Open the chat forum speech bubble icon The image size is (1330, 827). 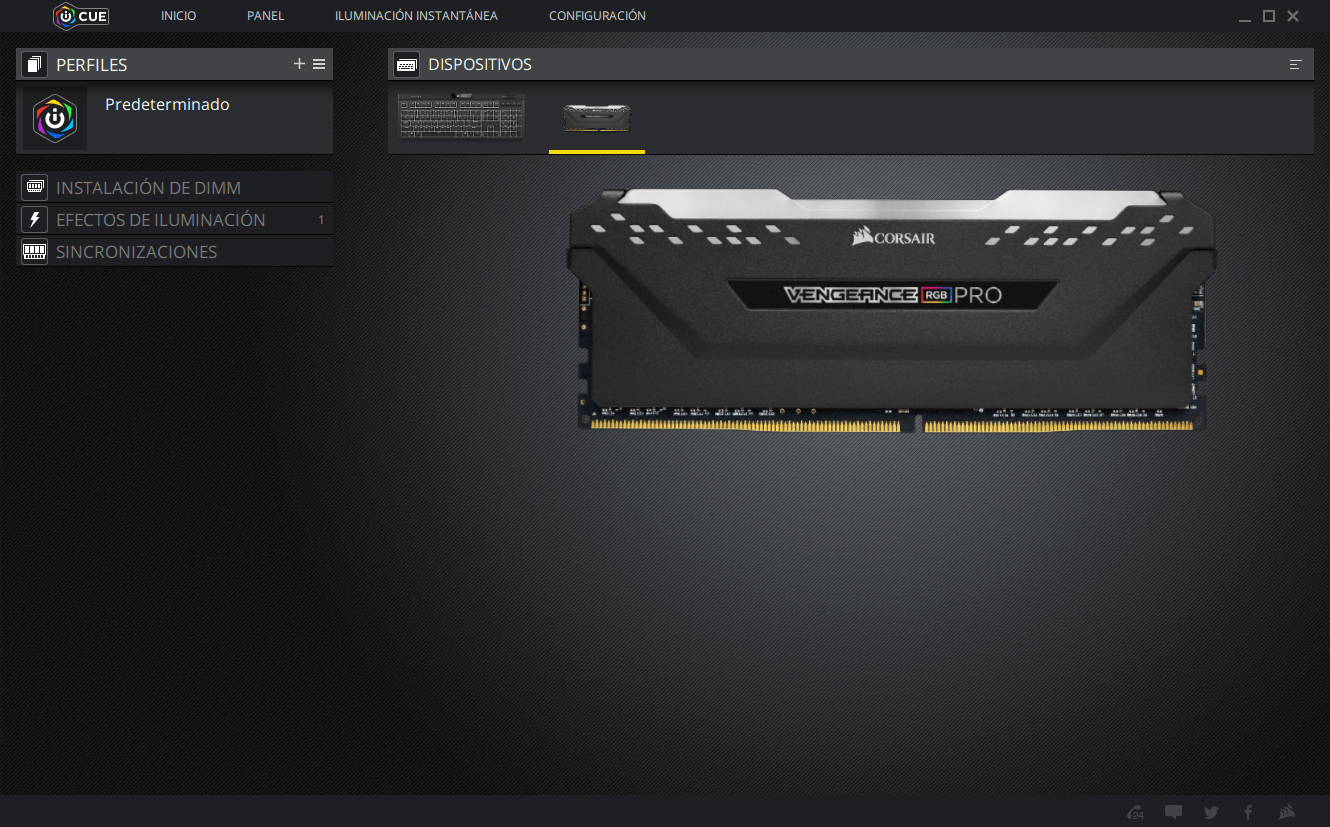(1174, 812)
